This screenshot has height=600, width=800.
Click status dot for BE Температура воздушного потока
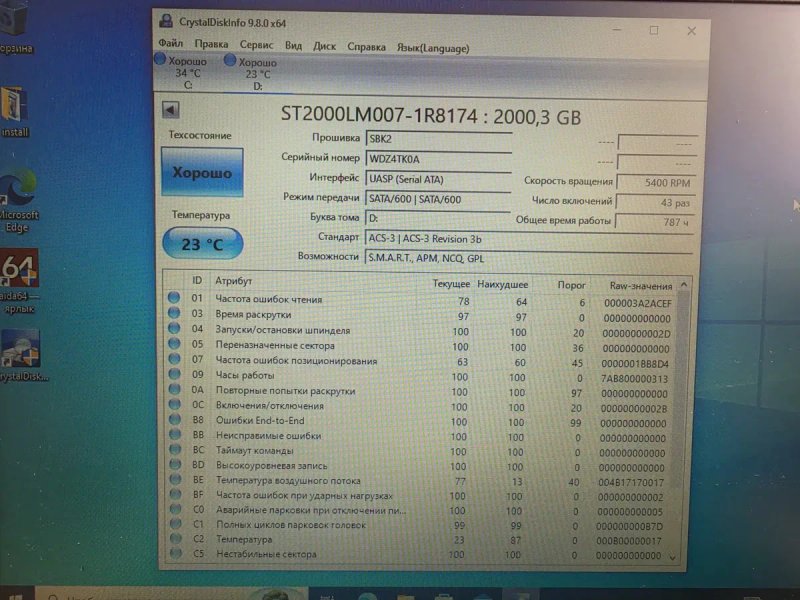(176, 479)
